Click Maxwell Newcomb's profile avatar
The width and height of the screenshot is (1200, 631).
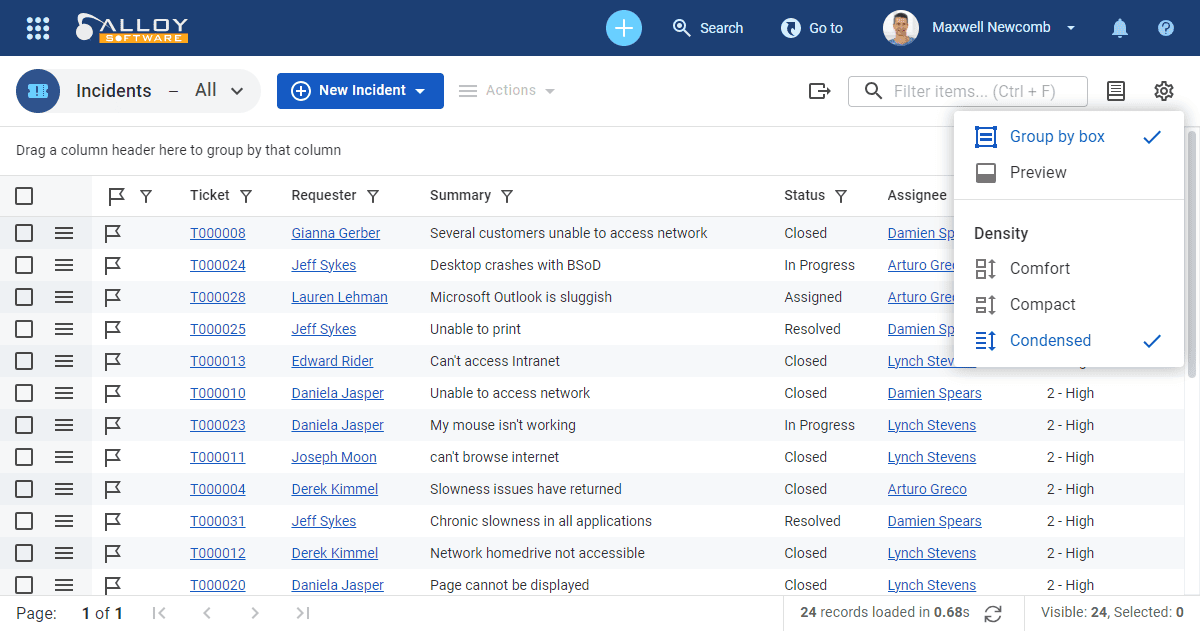[x=901, y=28]
